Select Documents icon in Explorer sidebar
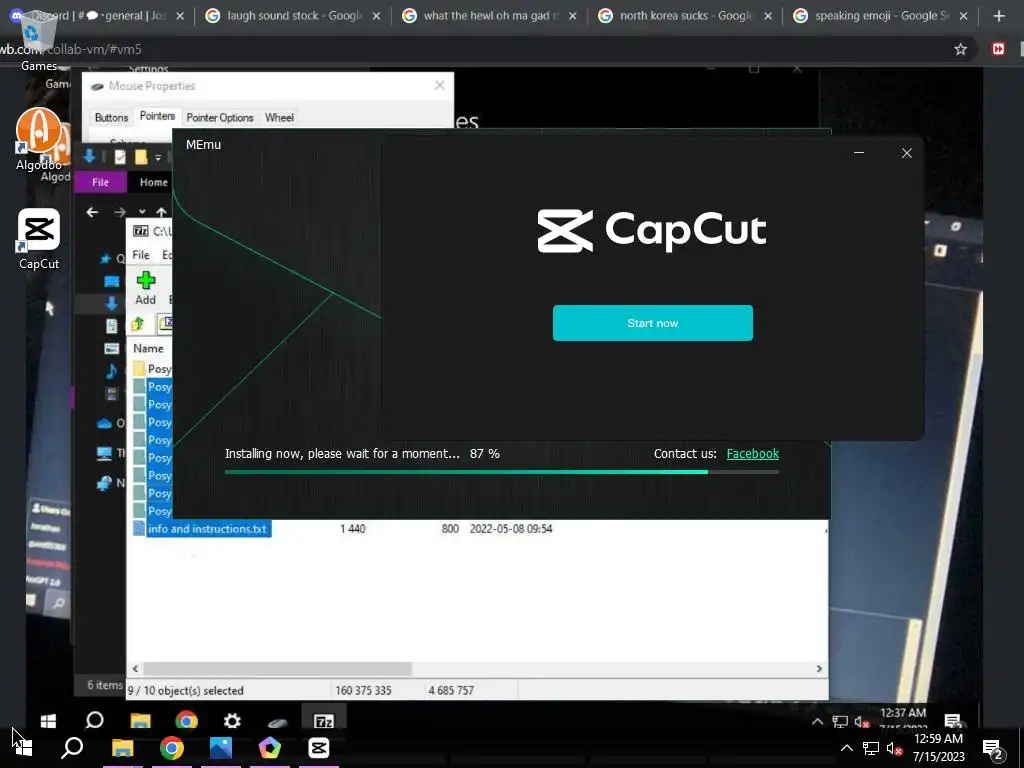 112,325
